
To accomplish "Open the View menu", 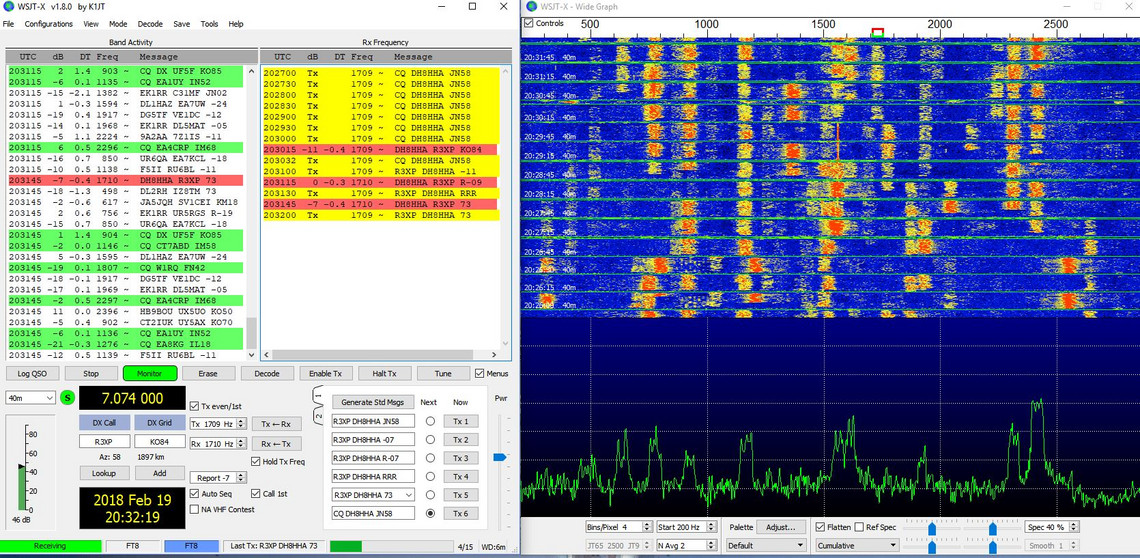I will tap(91, 23).
